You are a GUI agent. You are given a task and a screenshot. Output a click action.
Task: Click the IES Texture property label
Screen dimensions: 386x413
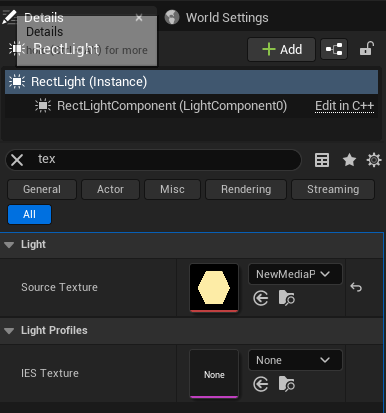(x=50, y=373)
